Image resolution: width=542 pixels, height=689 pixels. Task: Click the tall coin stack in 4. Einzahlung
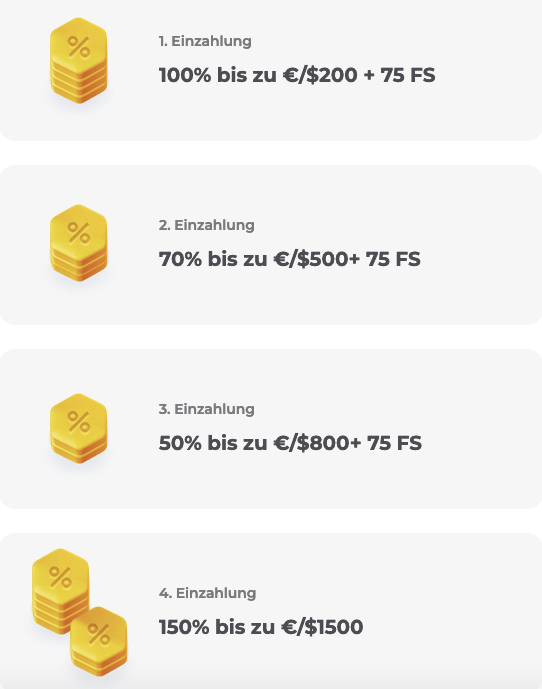61,591
